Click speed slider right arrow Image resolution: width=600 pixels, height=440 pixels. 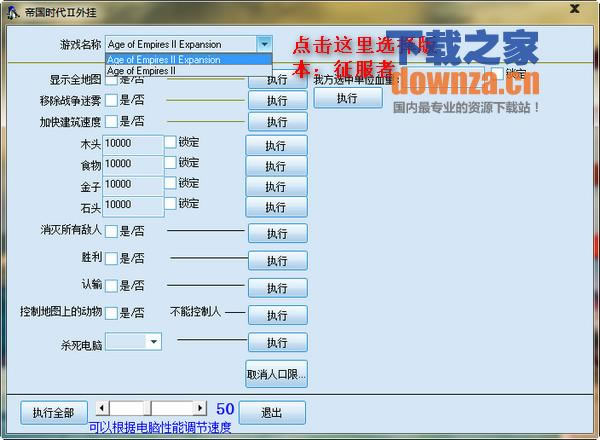point(200,408)
